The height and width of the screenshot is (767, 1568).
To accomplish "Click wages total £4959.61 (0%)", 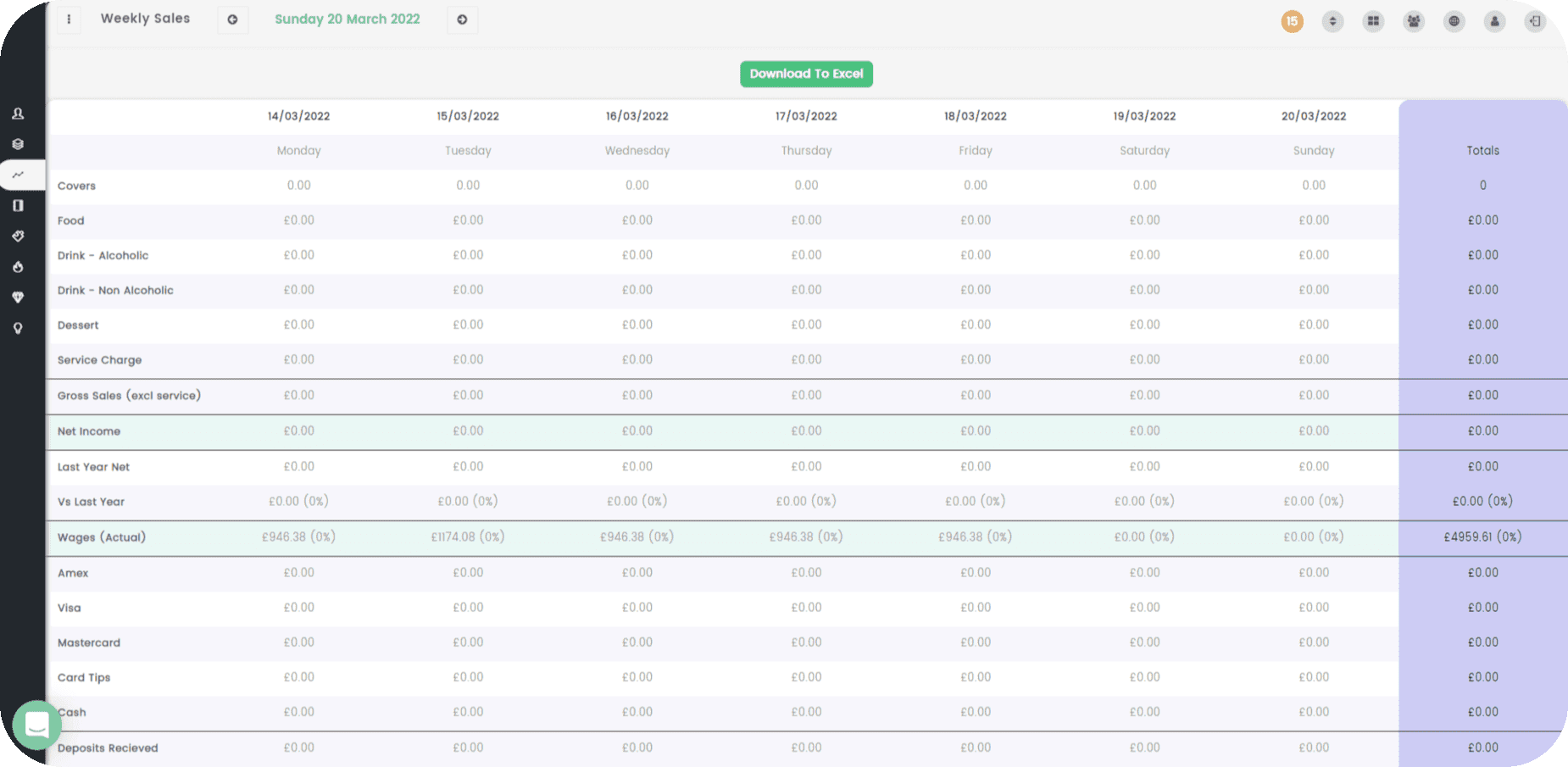I will coord(1483,536).
